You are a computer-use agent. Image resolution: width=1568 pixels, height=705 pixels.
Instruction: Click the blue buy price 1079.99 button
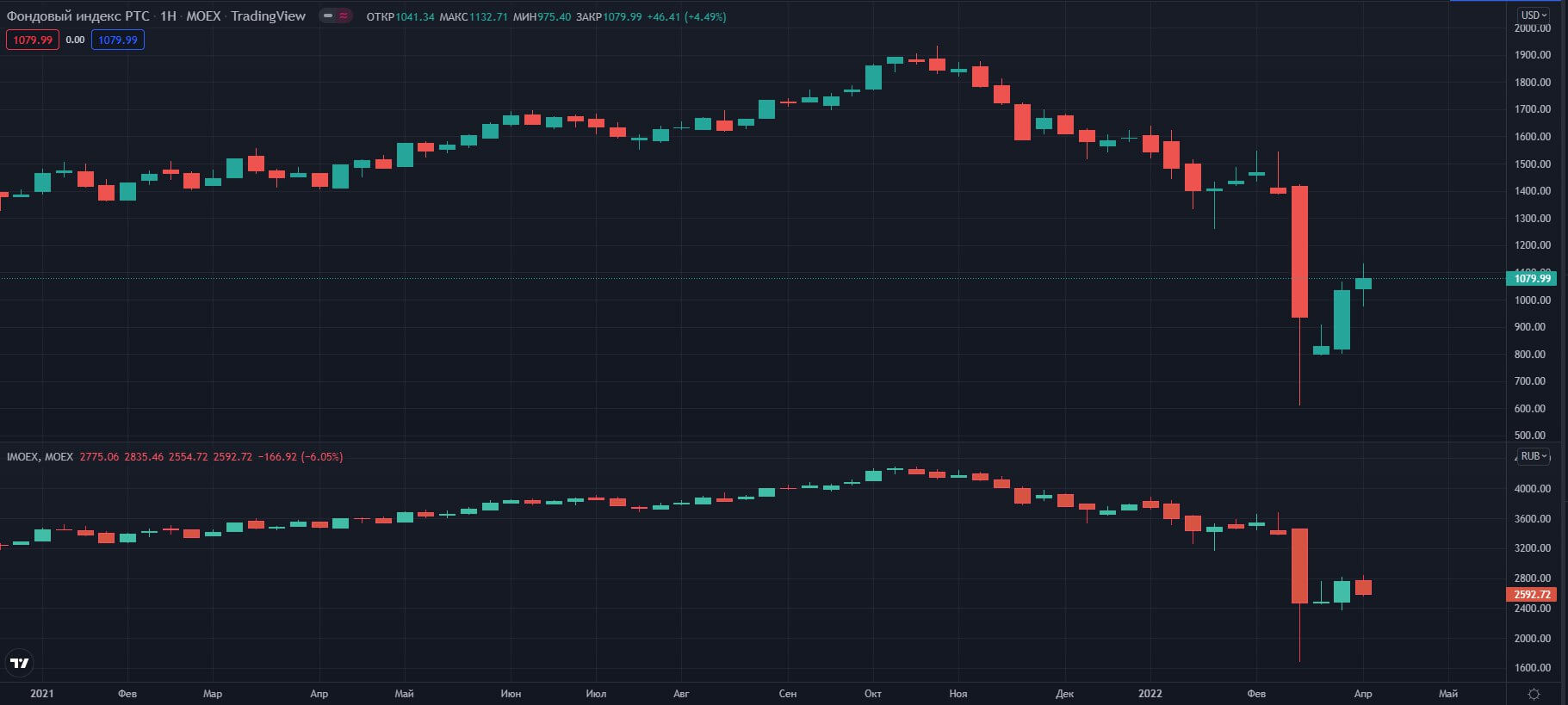click(x=117, y=40)
